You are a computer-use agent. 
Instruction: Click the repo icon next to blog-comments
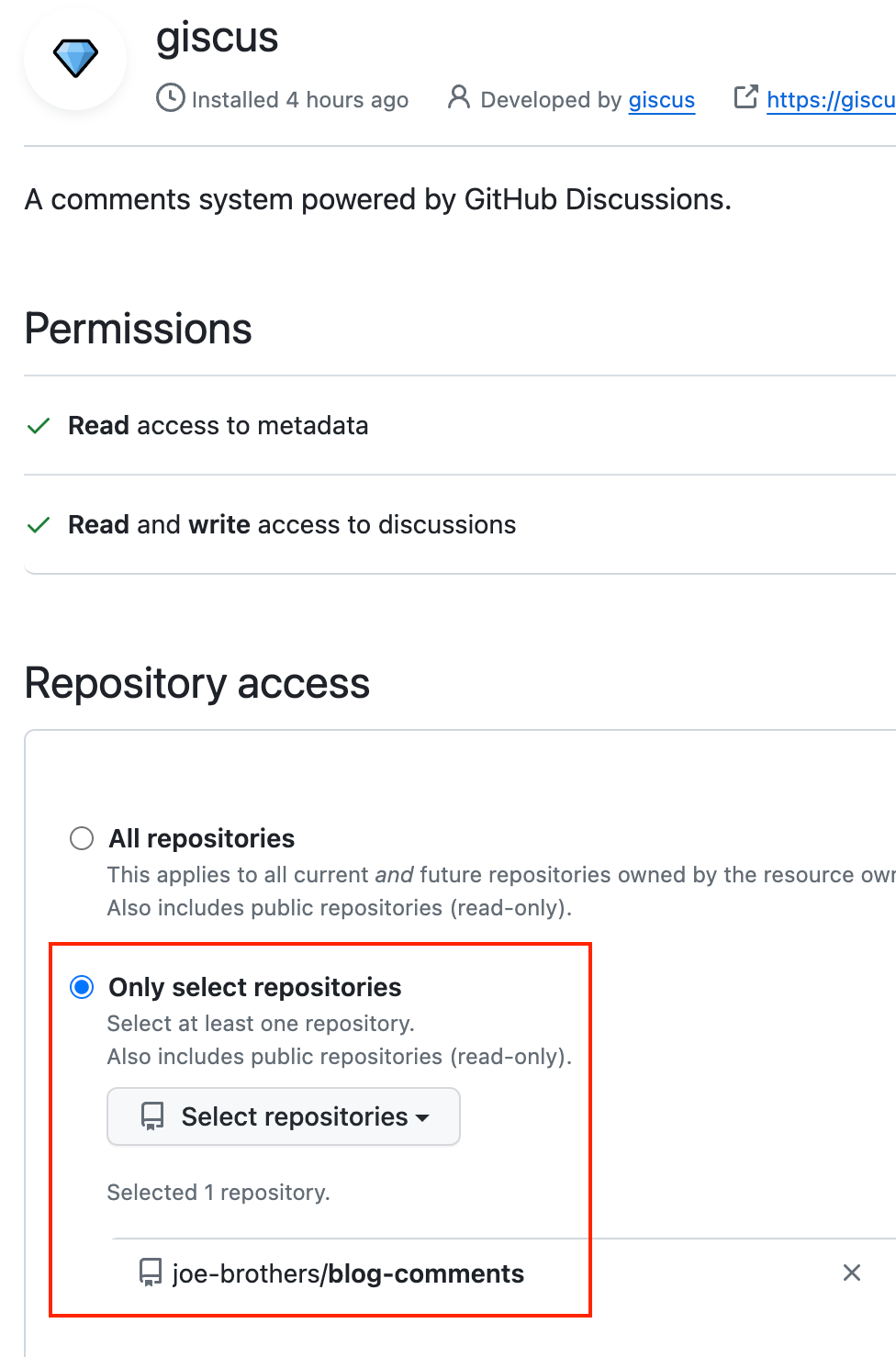click(x=150, y=1273)
